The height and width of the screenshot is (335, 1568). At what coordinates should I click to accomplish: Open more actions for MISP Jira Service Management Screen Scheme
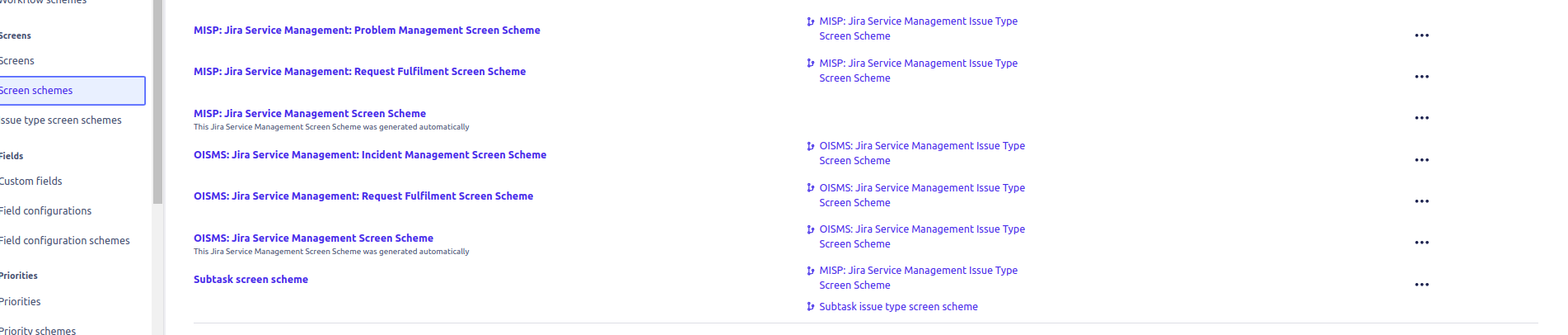coord(1421,118)
